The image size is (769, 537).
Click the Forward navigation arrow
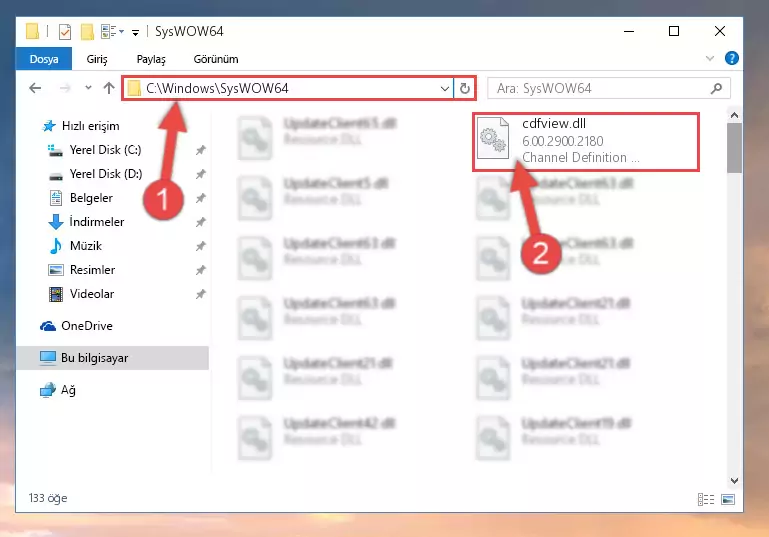(x=65, y=88)
